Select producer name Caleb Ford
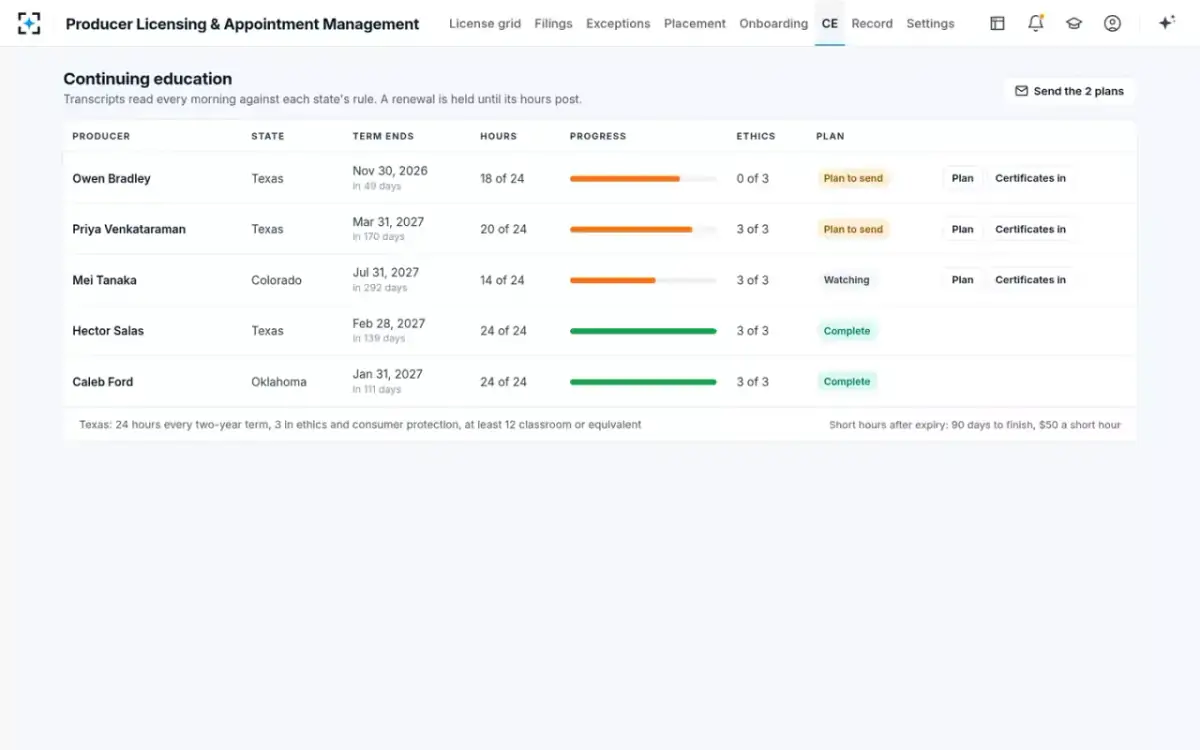The width and height of the screenshot is (1200, 750). (103, 382)
